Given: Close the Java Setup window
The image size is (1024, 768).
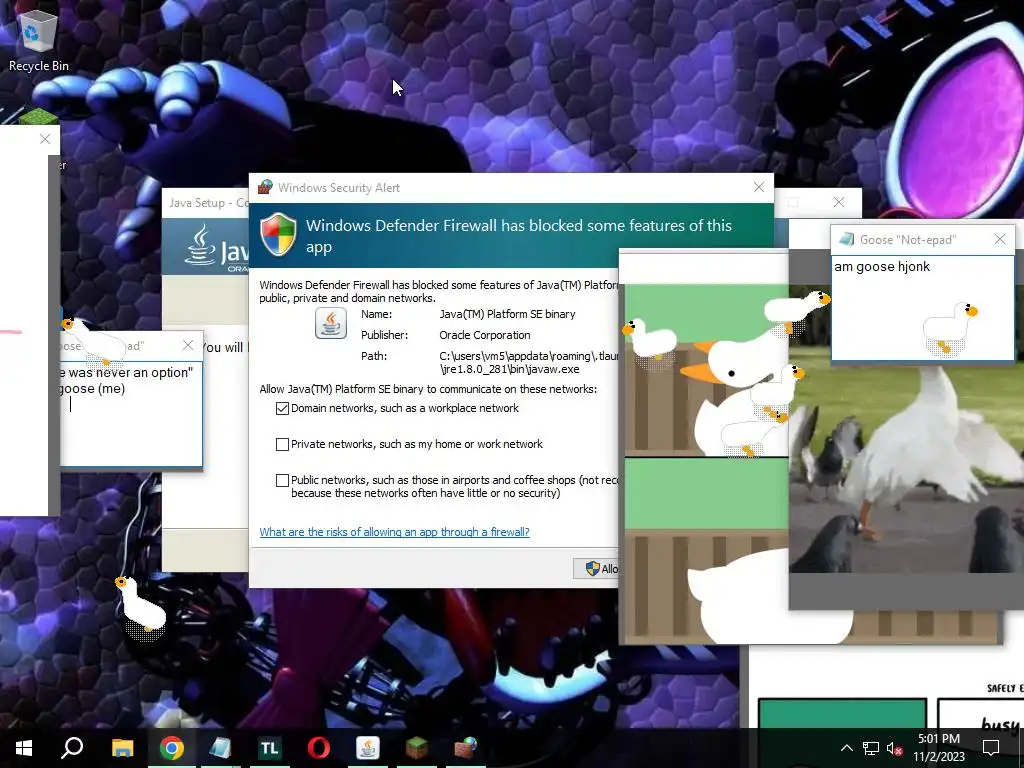Looking at the screenshot, I should tap(839, 202).
